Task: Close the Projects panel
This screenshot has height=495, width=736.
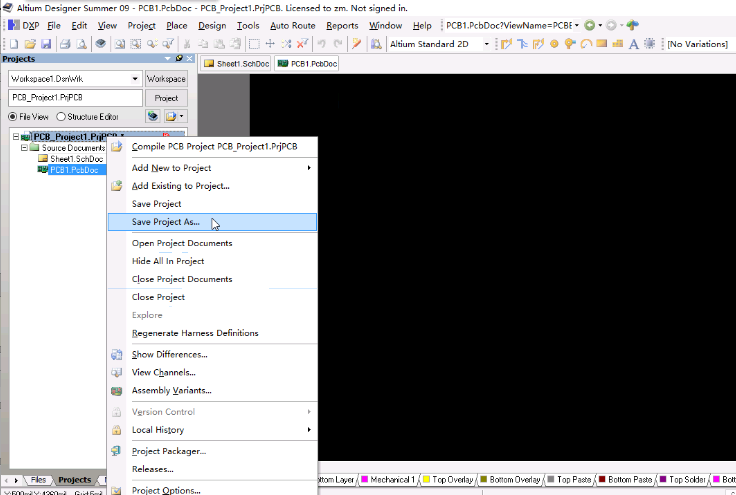Action: pos(190,59)
